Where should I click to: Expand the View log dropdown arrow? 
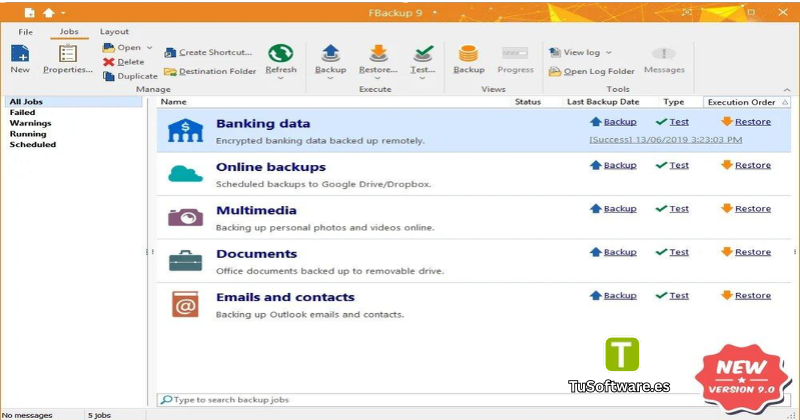(609, 52)
